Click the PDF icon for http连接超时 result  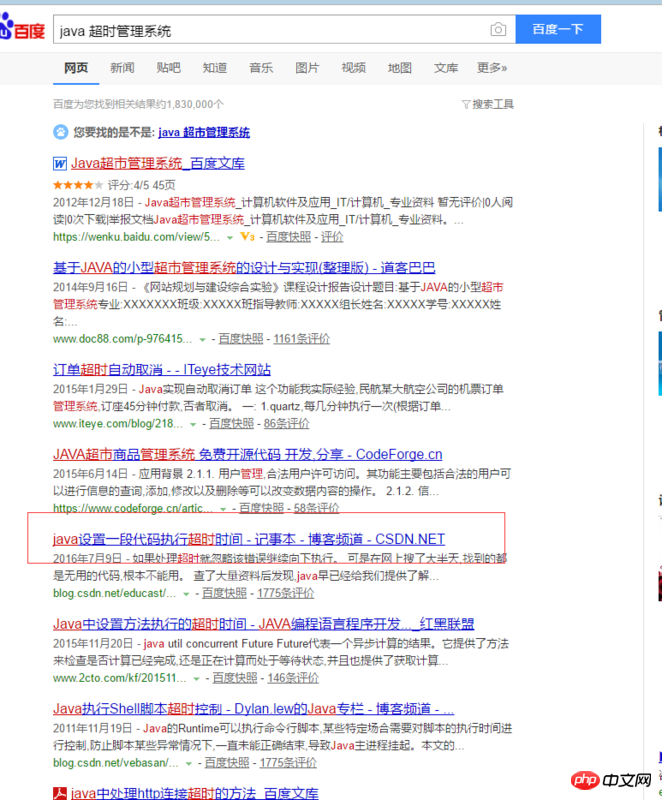tap(60, 793)
